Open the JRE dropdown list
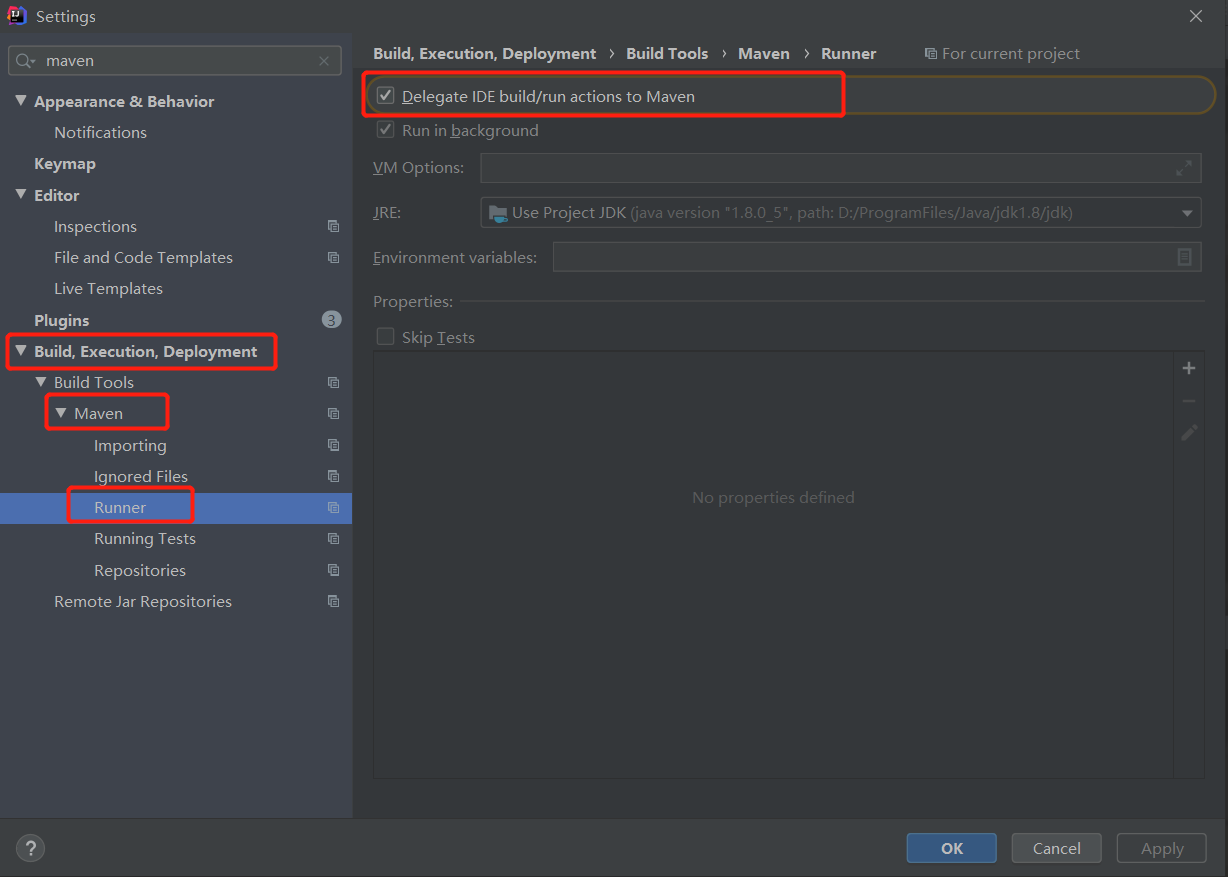The width and height of the screenshot is (1228, 877). 1187,213
